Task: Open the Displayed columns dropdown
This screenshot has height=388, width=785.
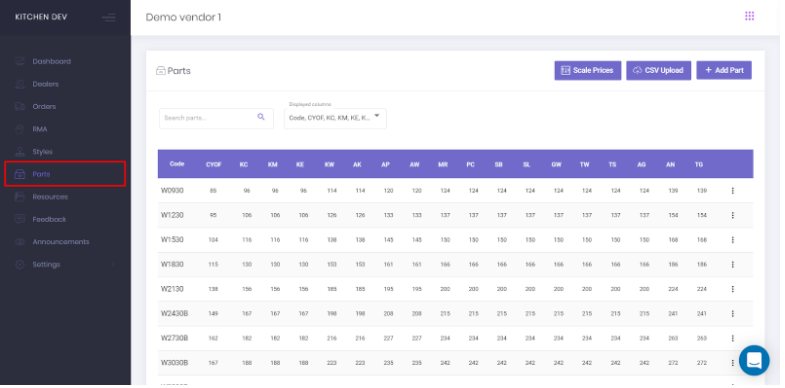Action: (x=335, y=119)
